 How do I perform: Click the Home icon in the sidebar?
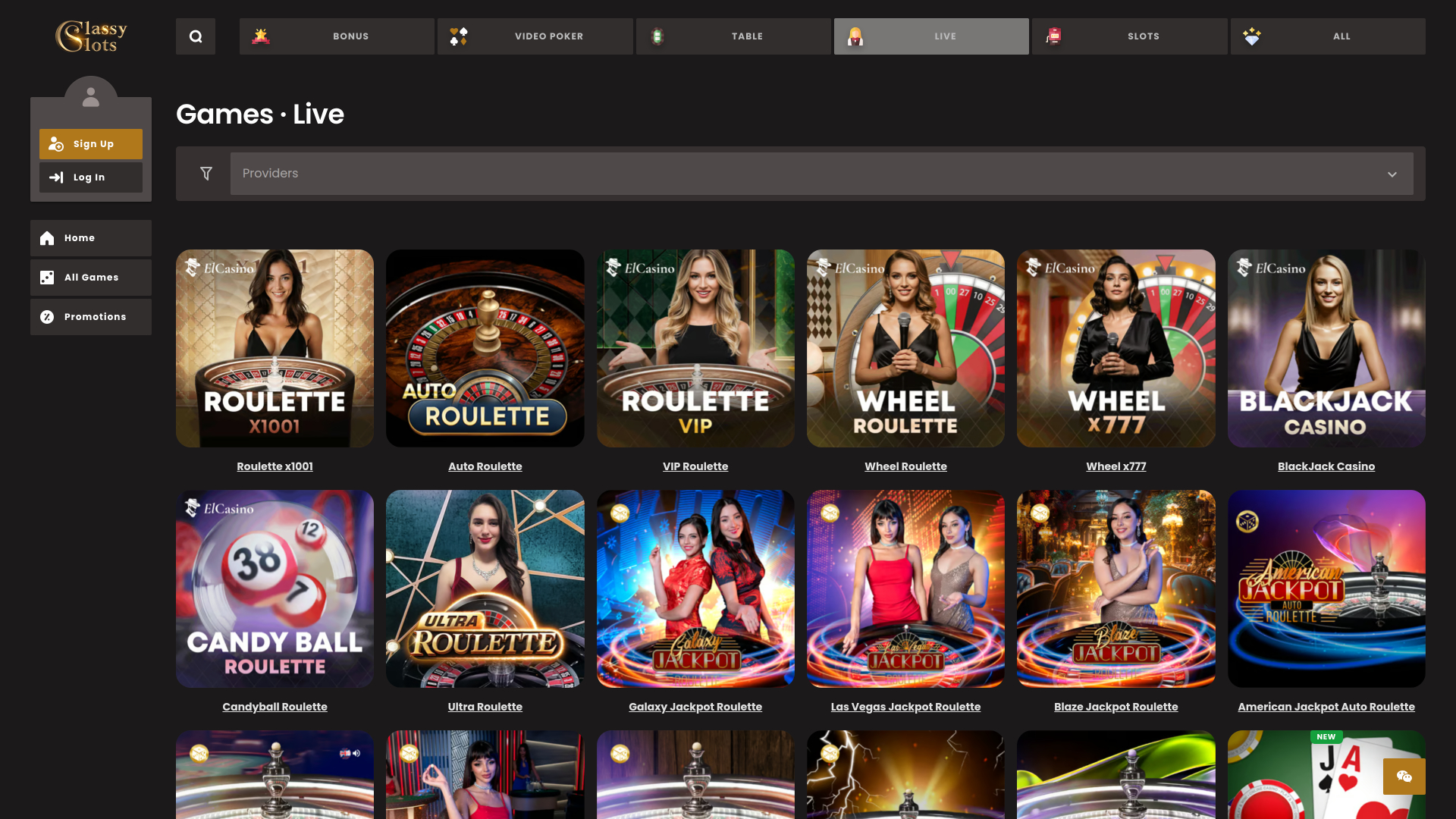(x=46, y=237)
